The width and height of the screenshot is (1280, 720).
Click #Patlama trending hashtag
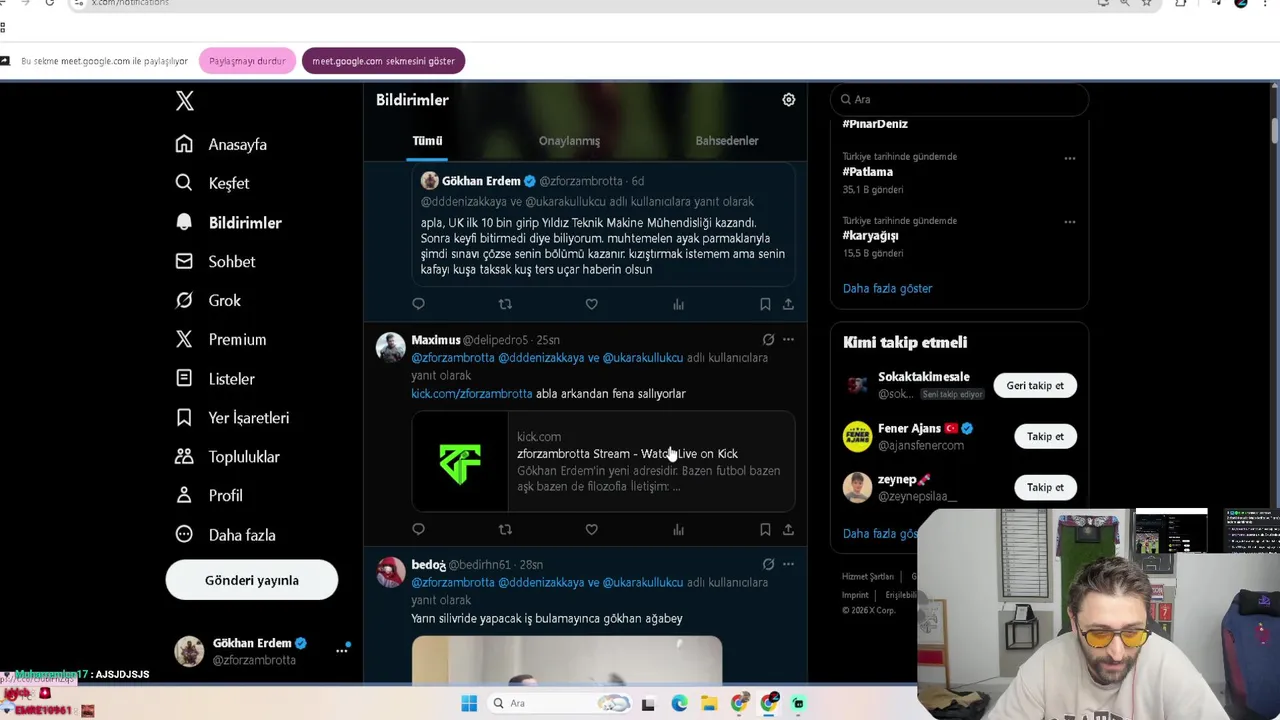pyautogui.click(x=867, y=172)
